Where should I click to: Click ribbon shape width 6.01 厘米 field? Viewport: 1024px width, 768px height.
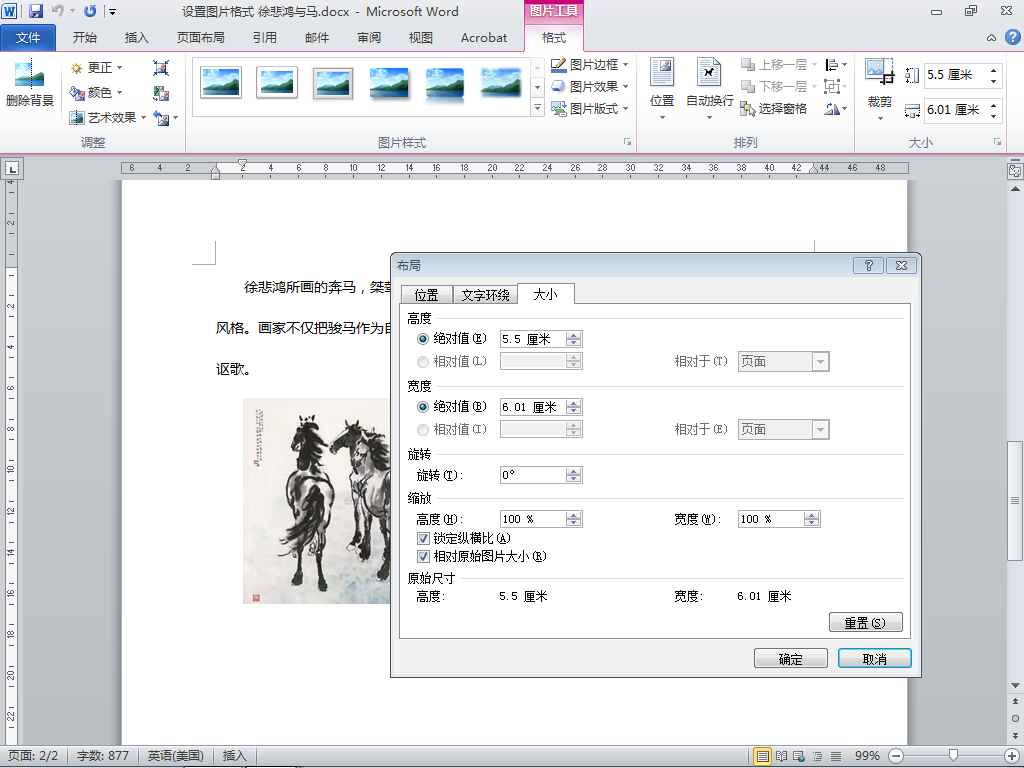pyautogui.click(x=955, y=110)
